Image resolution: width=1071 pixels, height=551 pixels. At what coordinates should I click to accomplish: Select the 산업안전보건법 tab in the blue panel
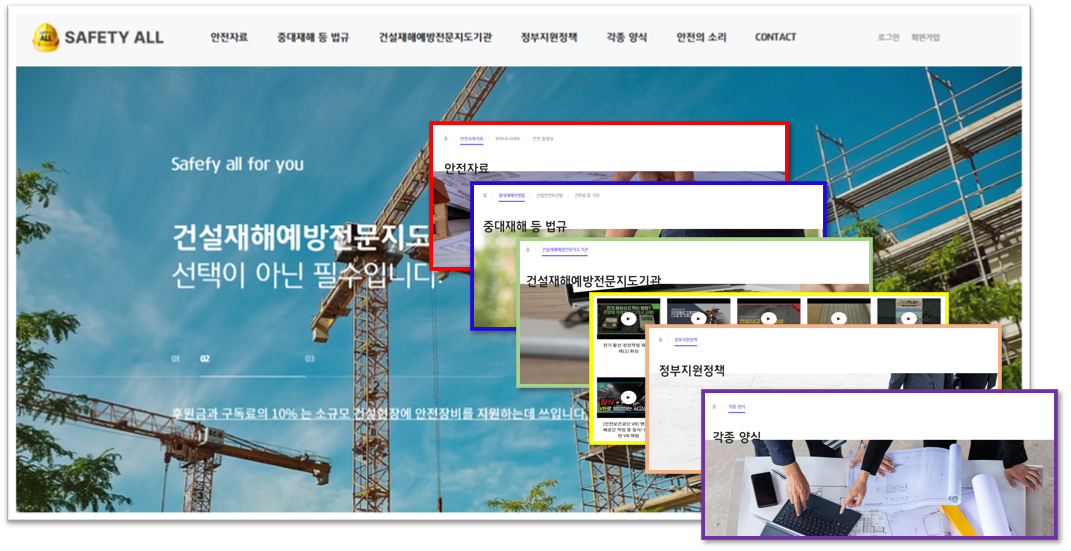point(549,196)
